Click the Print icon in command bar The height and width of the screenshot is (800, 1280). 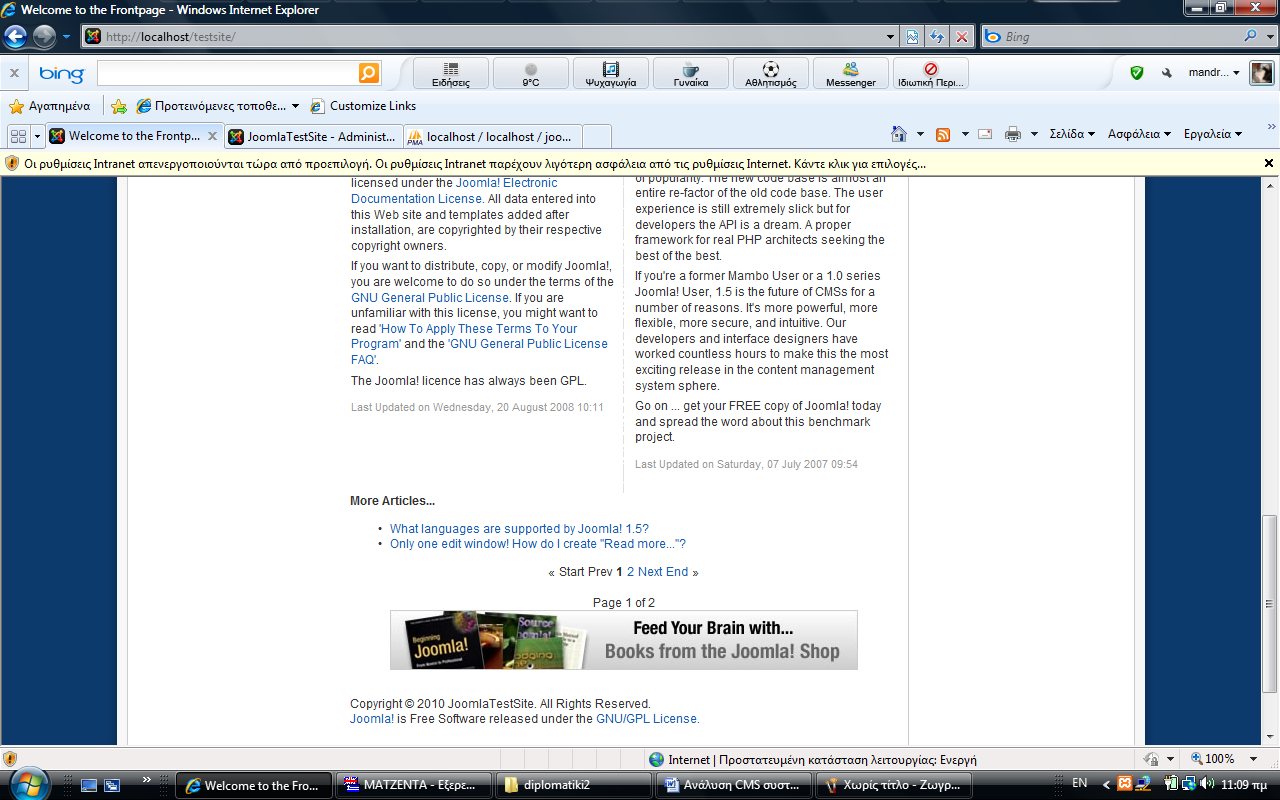click(x=1013, y=134)
